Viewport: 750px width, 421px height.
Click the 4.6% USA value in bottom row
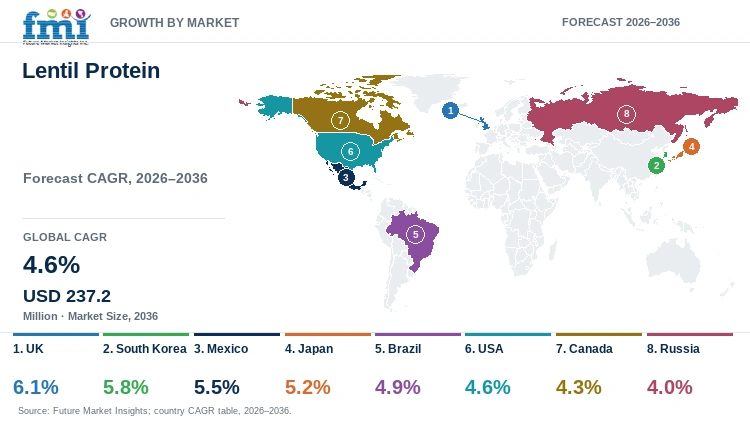pyautogui.click(x=487, y=387)
